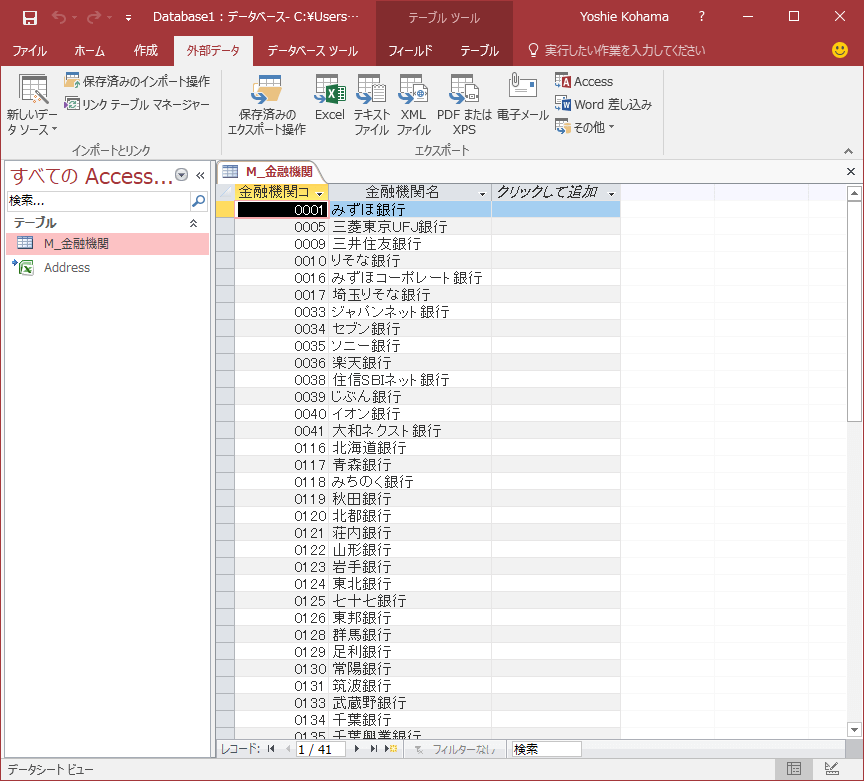Screen dimensions: 864x781
Task: Switch to the ホーム ribbon tab
Action: tap(89, 51)
